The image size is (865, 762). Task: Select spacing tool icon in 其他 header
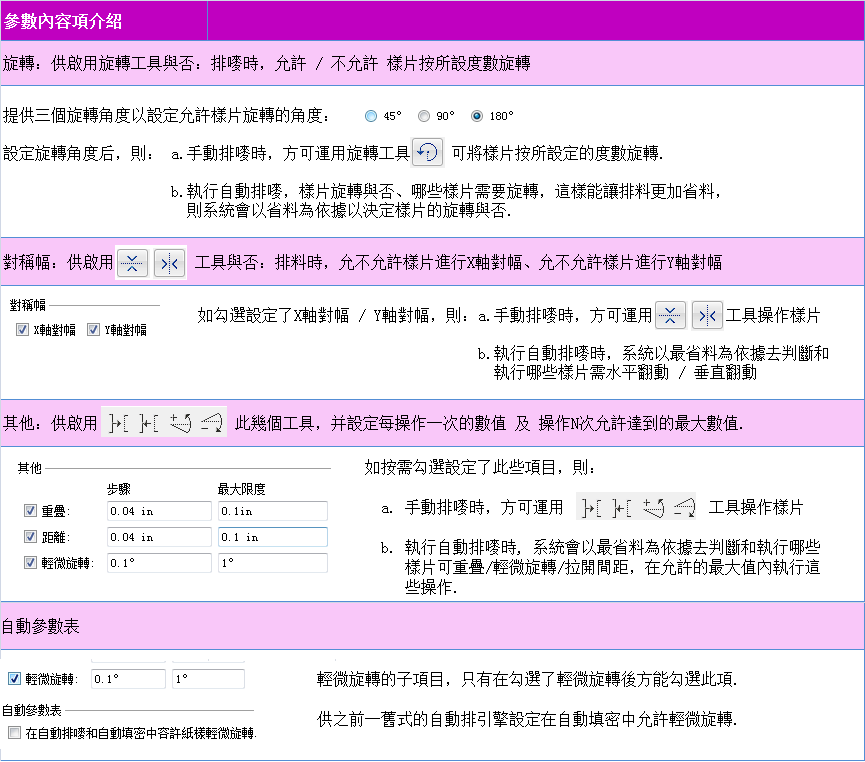[x=149, y=422]
